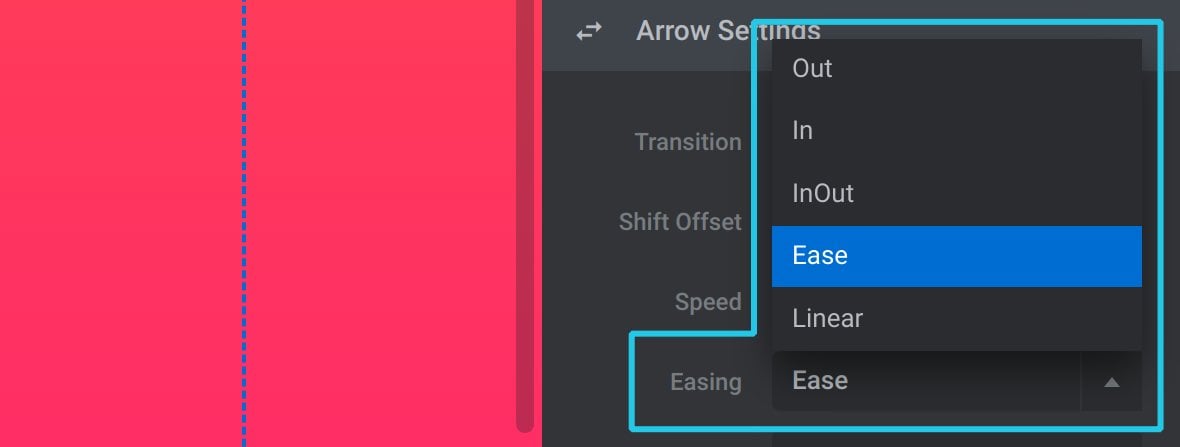Viewport: 1180px width, 447px height.
Task: Click the Arrow Settings panel title
Action: point(728,31)
